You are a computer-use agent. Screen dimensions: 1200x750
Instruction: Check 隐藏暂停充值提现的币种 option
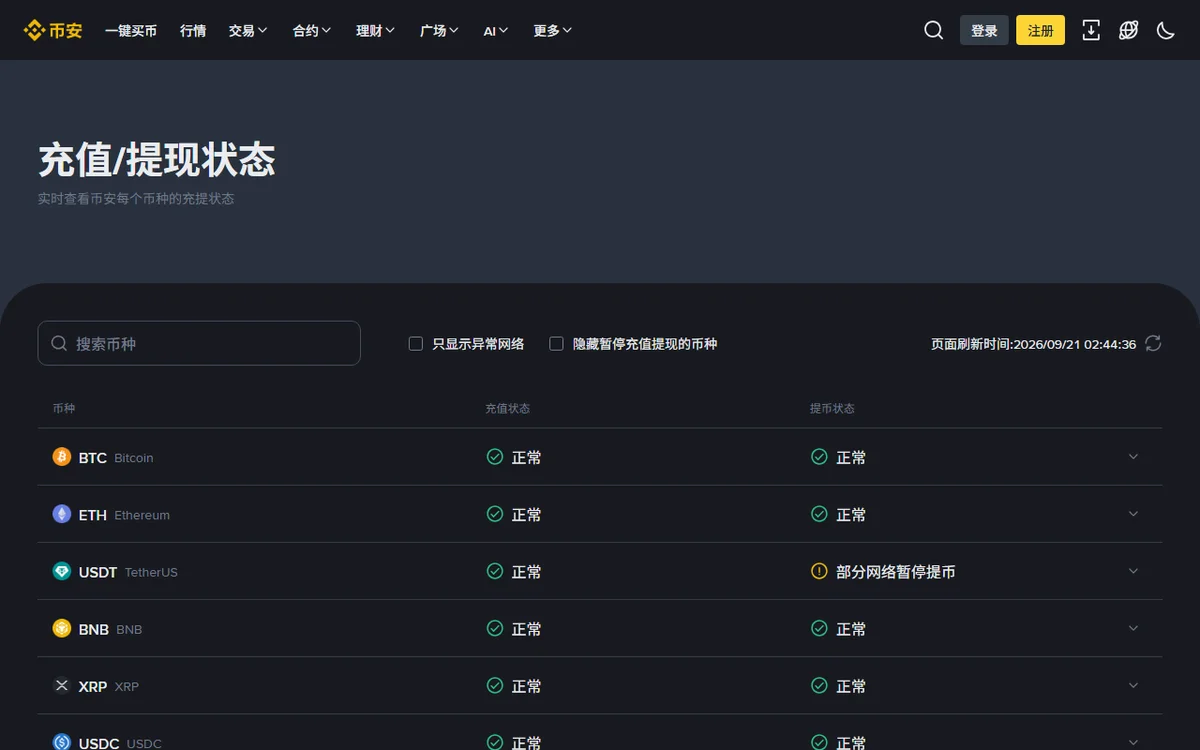pos(557,343)
